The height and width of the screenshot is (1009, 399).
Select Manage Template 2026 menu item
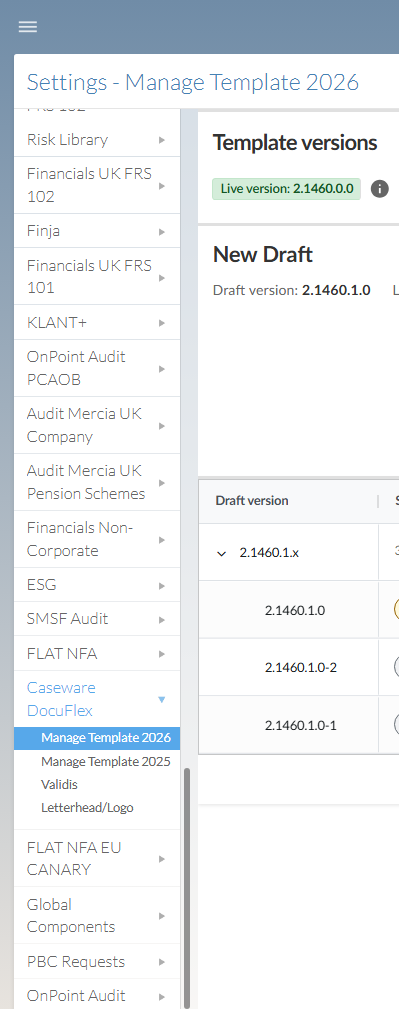tap(97, 738)
